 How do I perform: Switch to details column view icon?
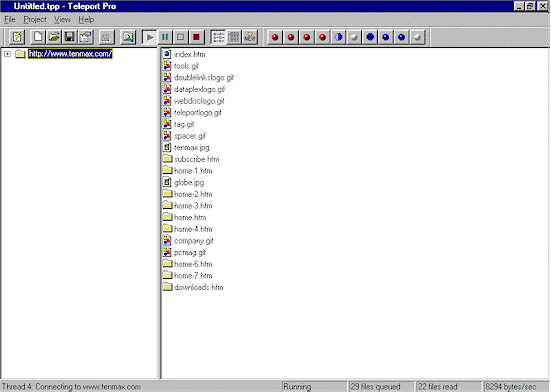tap(234, 37)
